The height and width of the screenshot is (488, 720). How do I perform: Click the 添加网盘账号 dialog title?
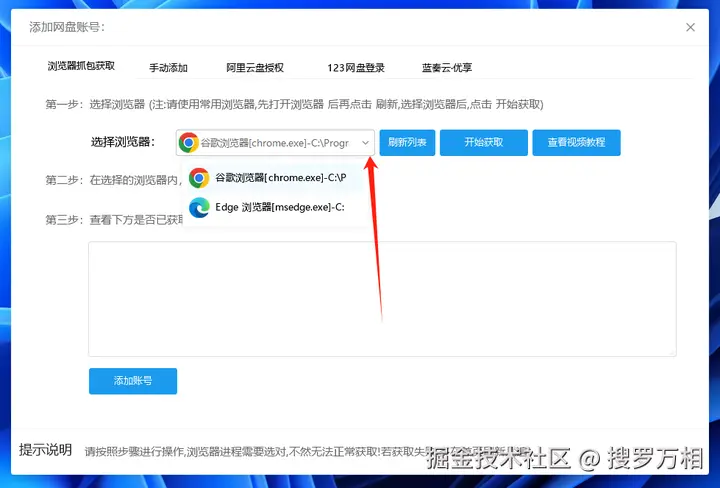[67, 27]
